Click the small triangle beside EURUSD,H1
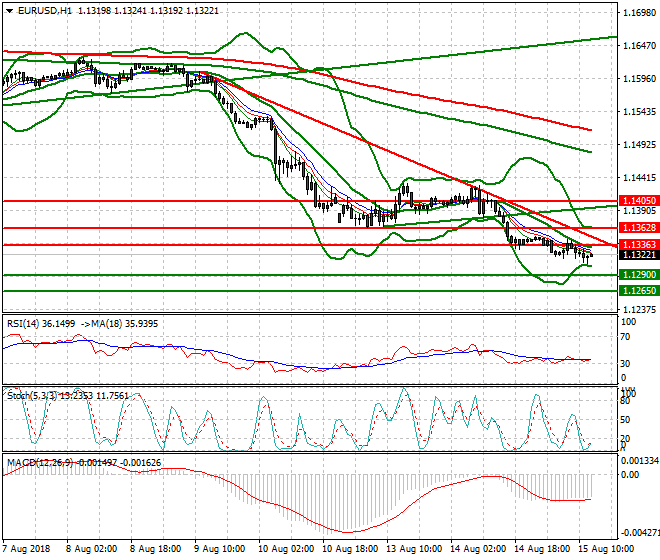Viewport: 660px width, 560px height. 7,11
